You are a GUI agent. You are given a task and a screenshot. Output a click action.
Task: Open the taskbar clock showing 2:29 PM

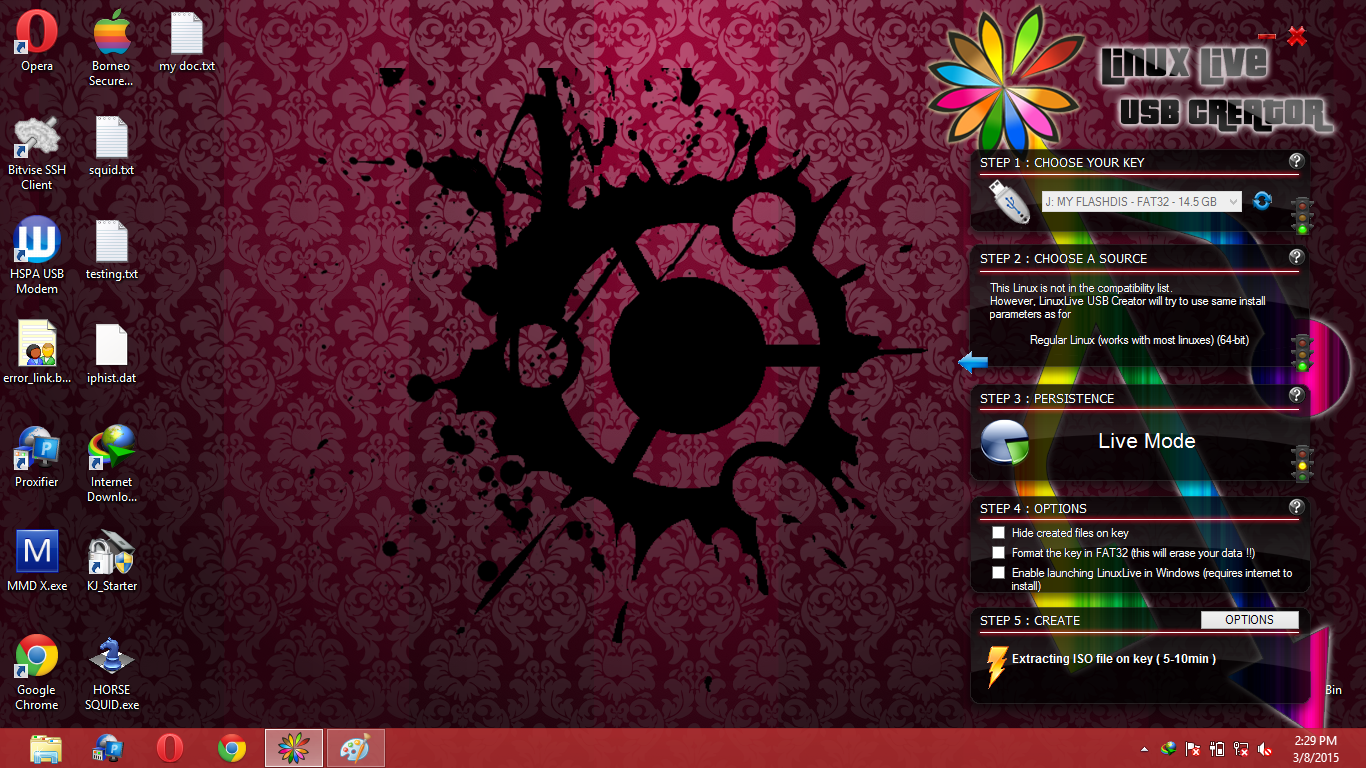click(1315, 748)
